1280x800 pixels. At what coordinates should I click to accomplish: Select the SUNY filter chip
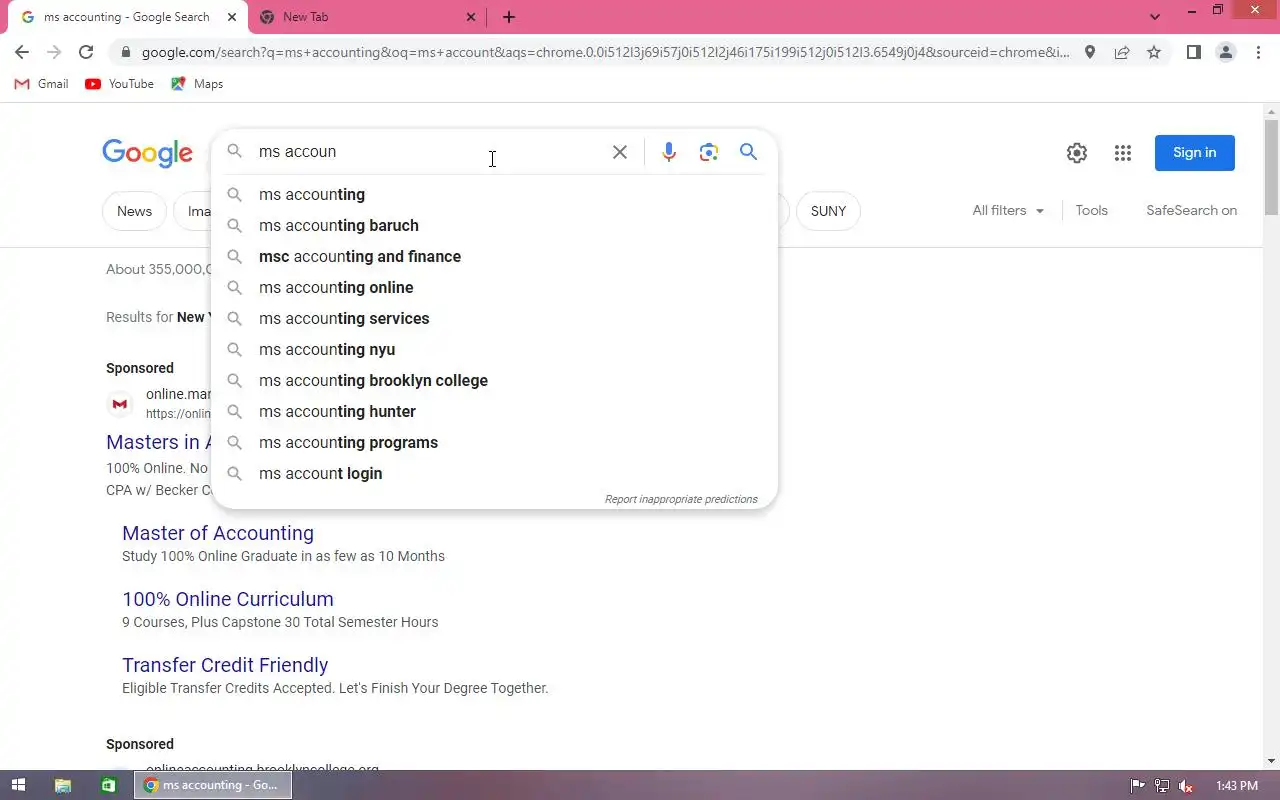(x=828, y=211)
